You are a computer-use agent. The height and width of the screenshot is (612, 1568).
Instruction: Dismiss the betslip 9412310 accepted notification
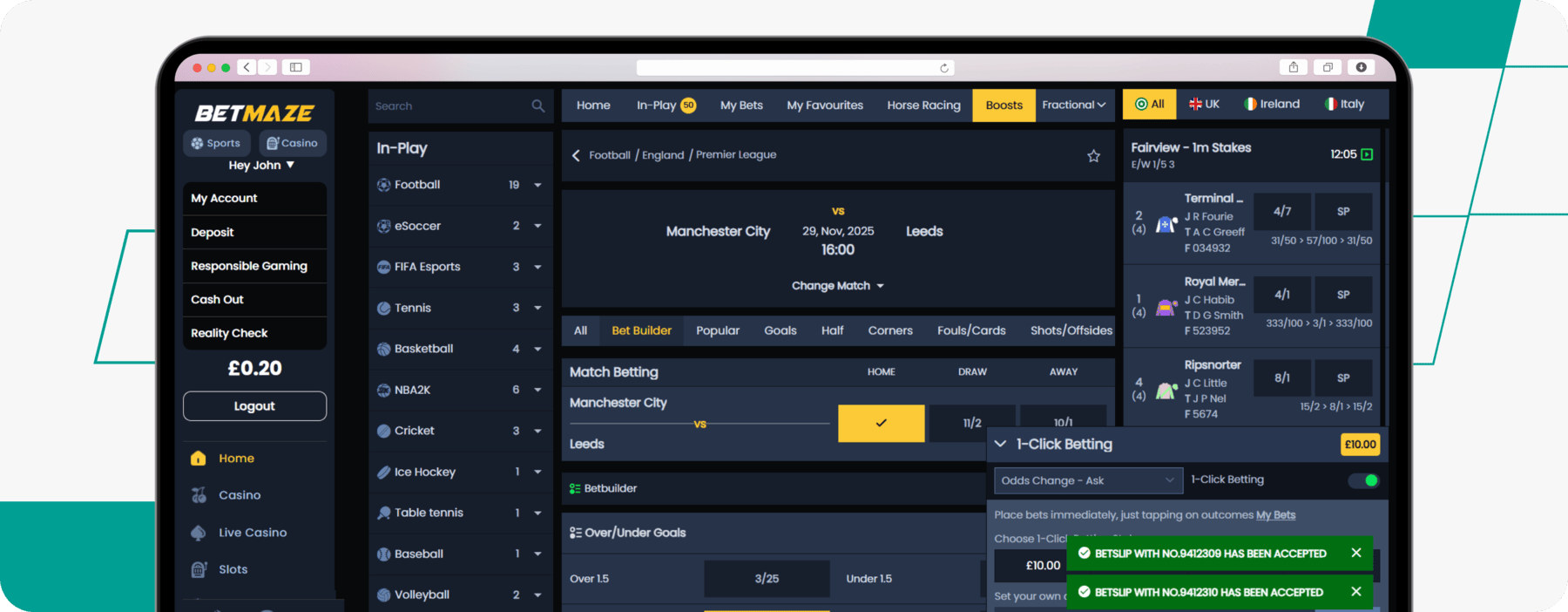pos(1356,591)
